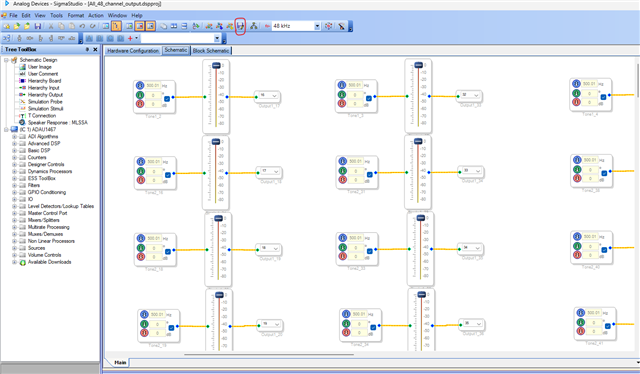This screenshot has width=640, height=374.
Task: Switch to Hardware Configuration tab
Action: (133, 51)
